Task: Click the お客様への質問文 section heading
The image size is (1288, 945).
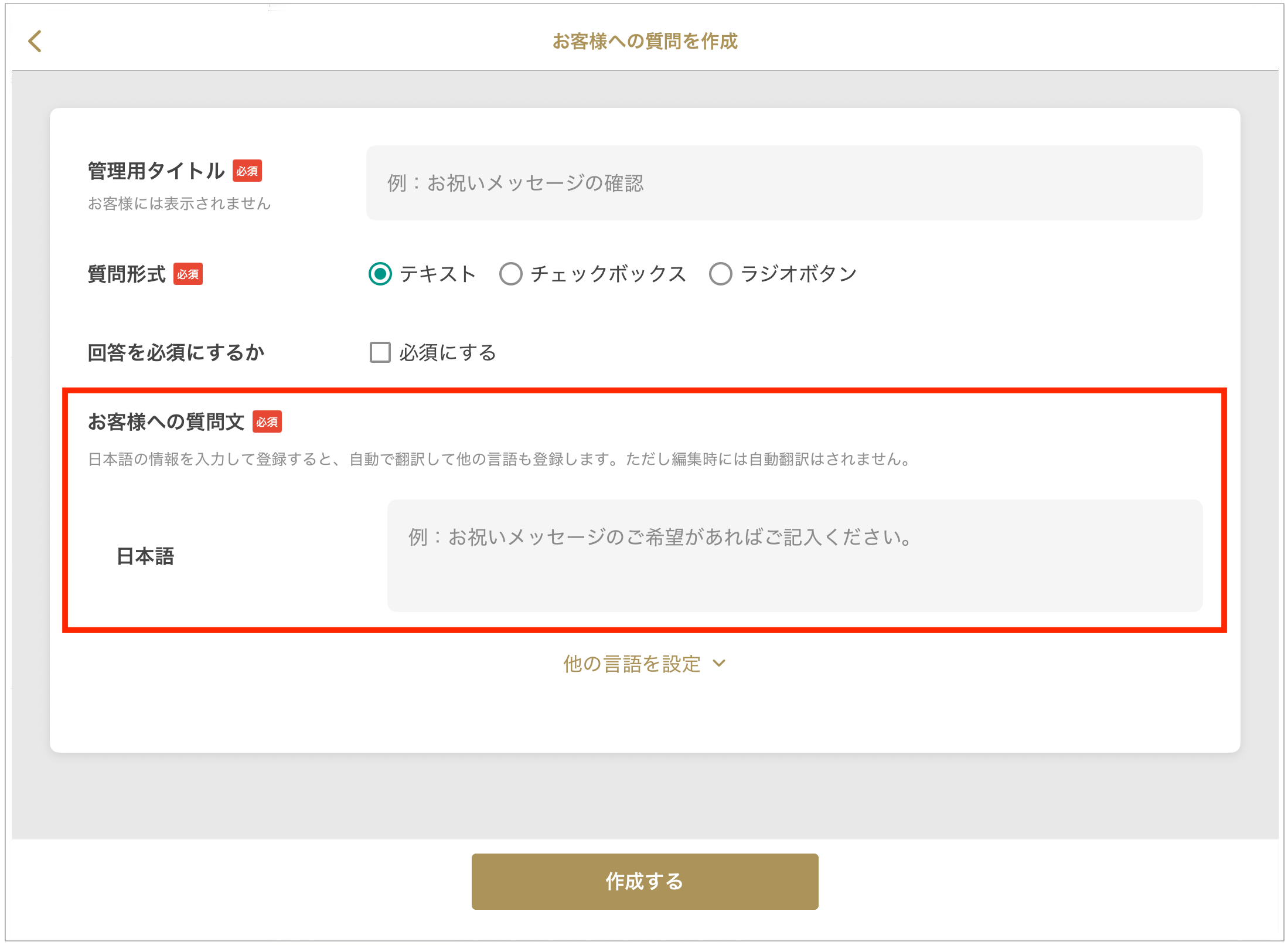Action: [x=166, y=422]
